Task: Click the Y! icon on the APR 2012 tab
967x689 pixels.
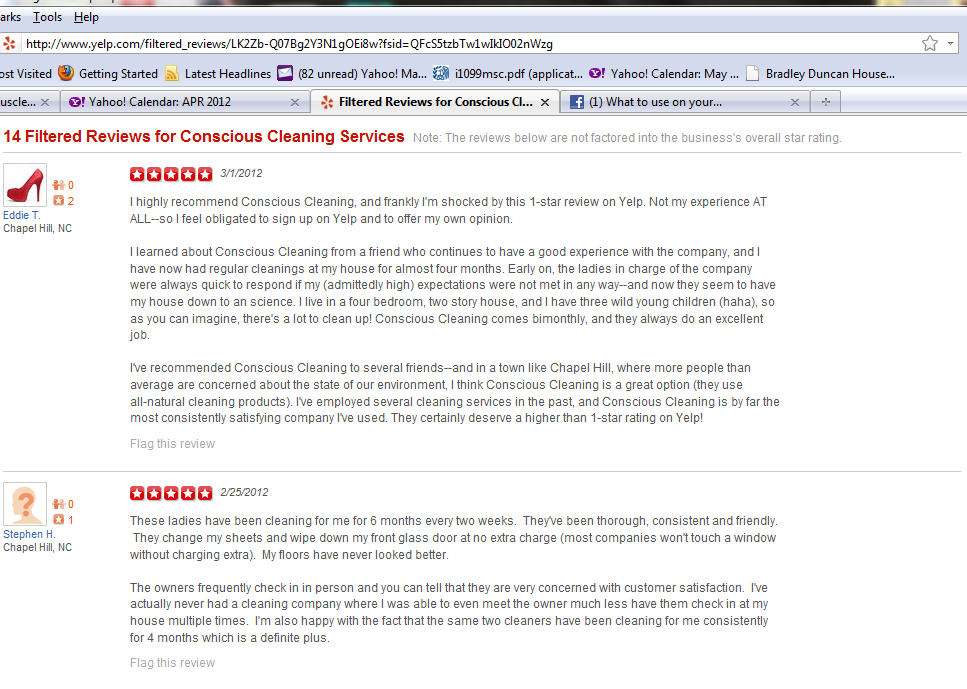Action: click(x=77, y=101)
